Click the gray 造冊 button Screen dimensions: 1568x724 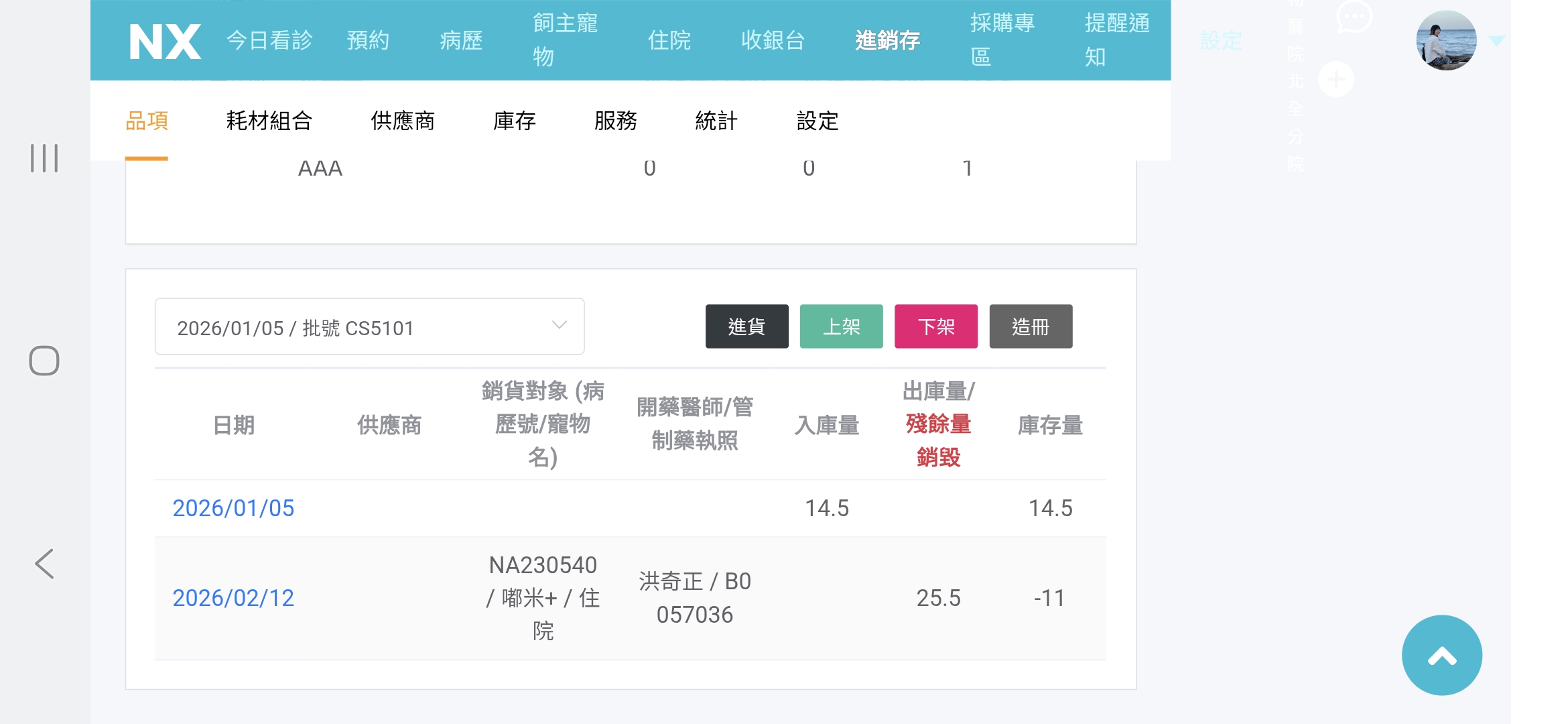point(1030,327)
